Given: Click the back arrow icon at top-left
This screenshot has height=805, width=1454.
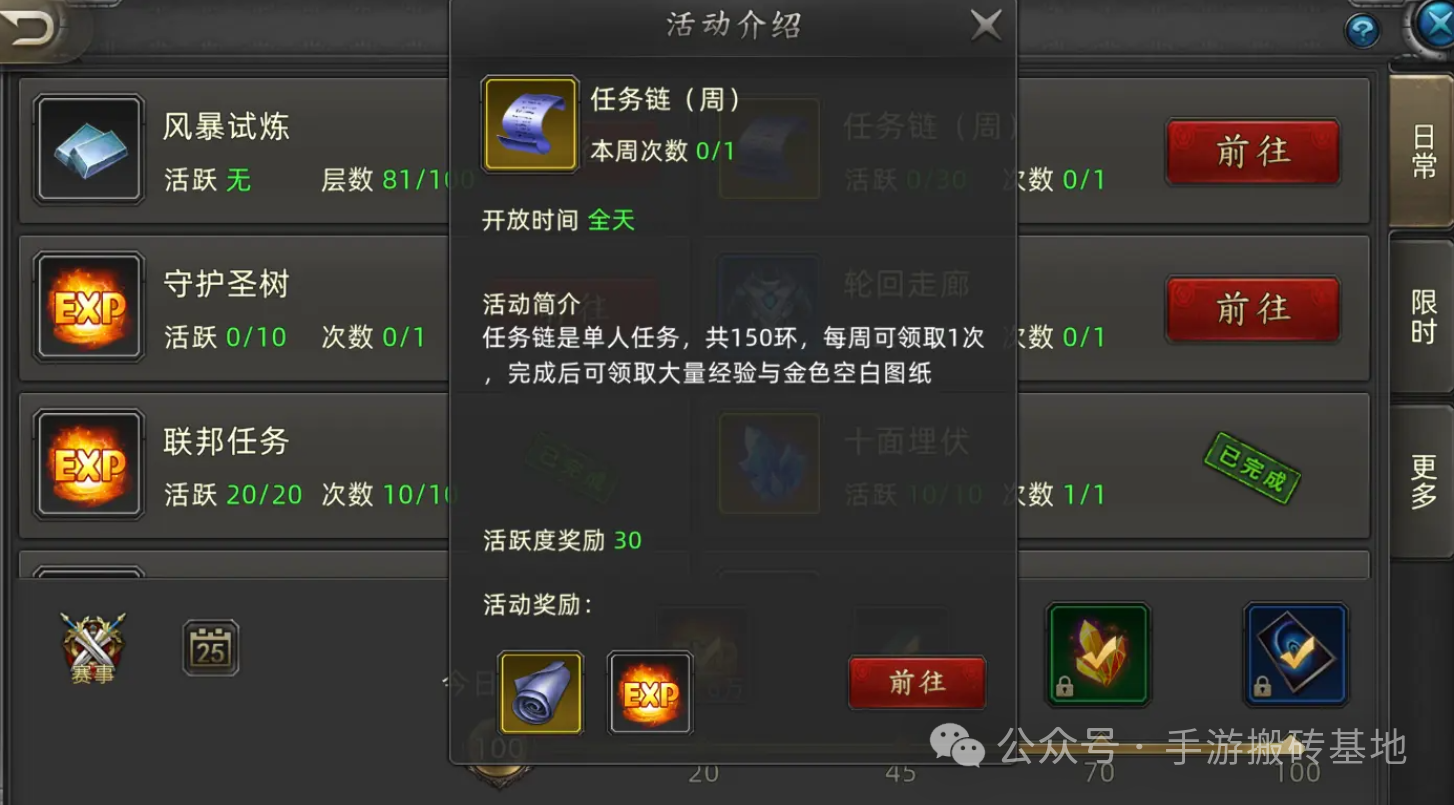Looking at the screenshot, I should coord(36,28).
